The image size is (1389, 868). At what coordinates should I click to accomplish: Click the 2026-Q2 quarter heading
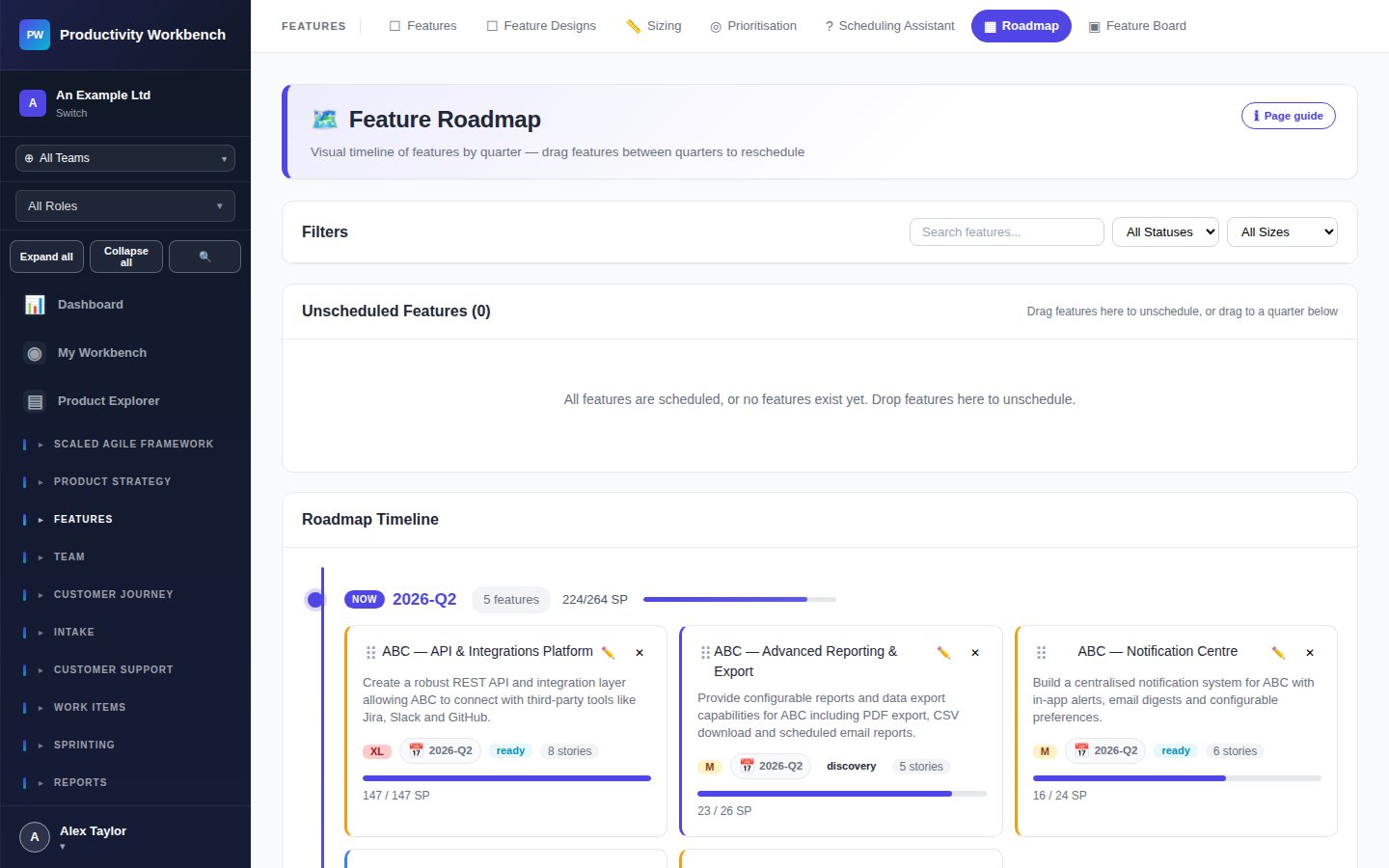(x=424, y=599)
